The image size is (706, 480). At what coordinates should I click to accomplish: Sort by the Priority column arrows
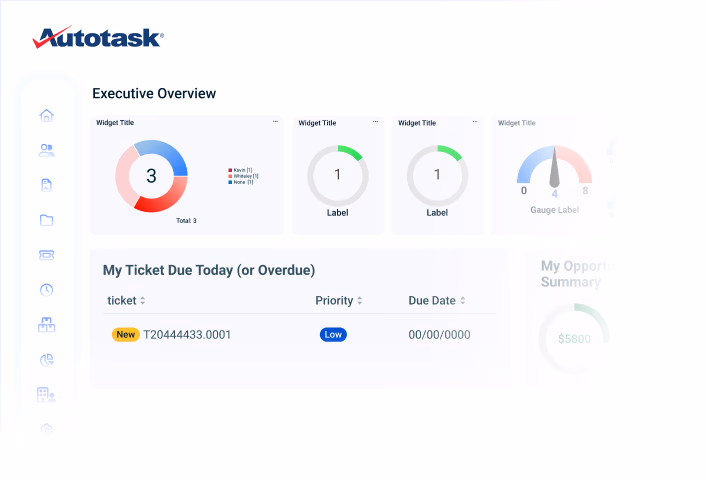(x=360, y=300)
